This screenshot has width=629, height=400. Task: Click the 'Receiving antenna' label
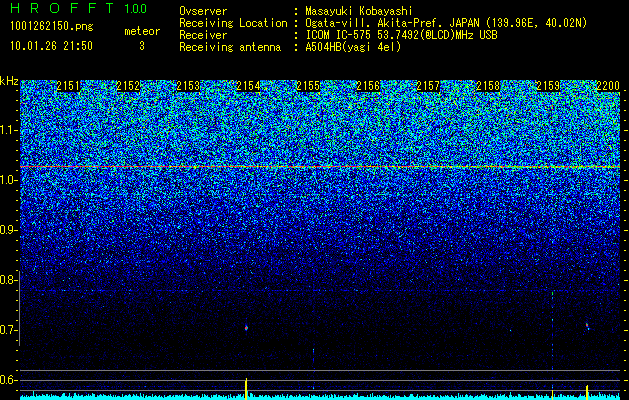pyautogui.click(x=230, y=47)
